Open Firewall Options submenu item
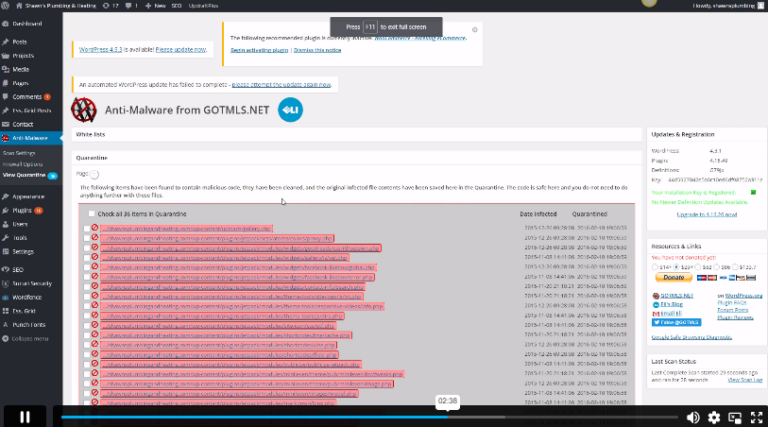The height and width of the screenshot is (427, 768). 23,165
